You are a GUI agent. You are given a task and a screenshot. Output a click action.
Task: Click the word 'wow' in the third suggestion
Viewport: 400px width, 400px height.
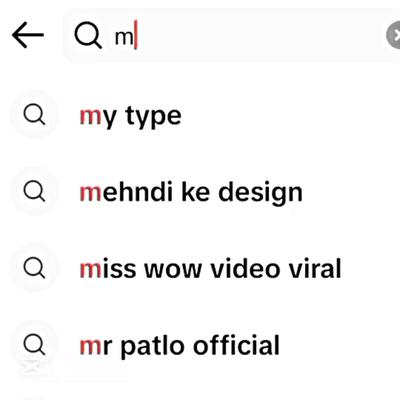point(173,271)
